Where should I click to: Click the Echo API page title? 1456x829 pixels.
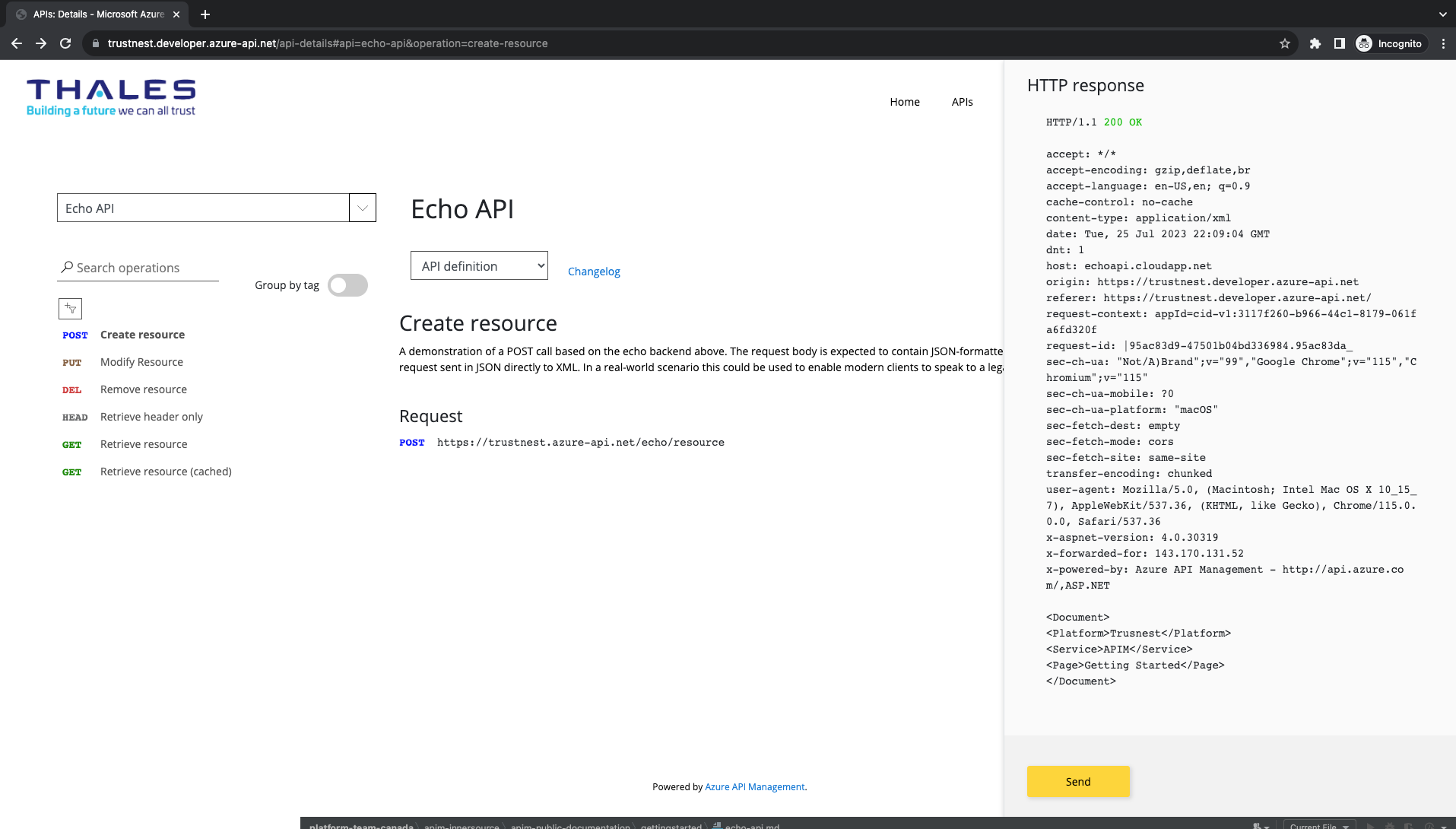tap(462, 209)
